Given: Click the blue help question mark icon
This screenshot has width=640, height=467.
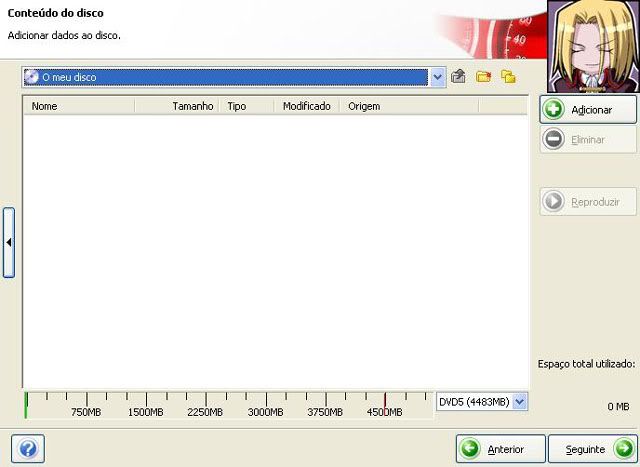Looking at the screenshot, I should (x=28, y=449).
